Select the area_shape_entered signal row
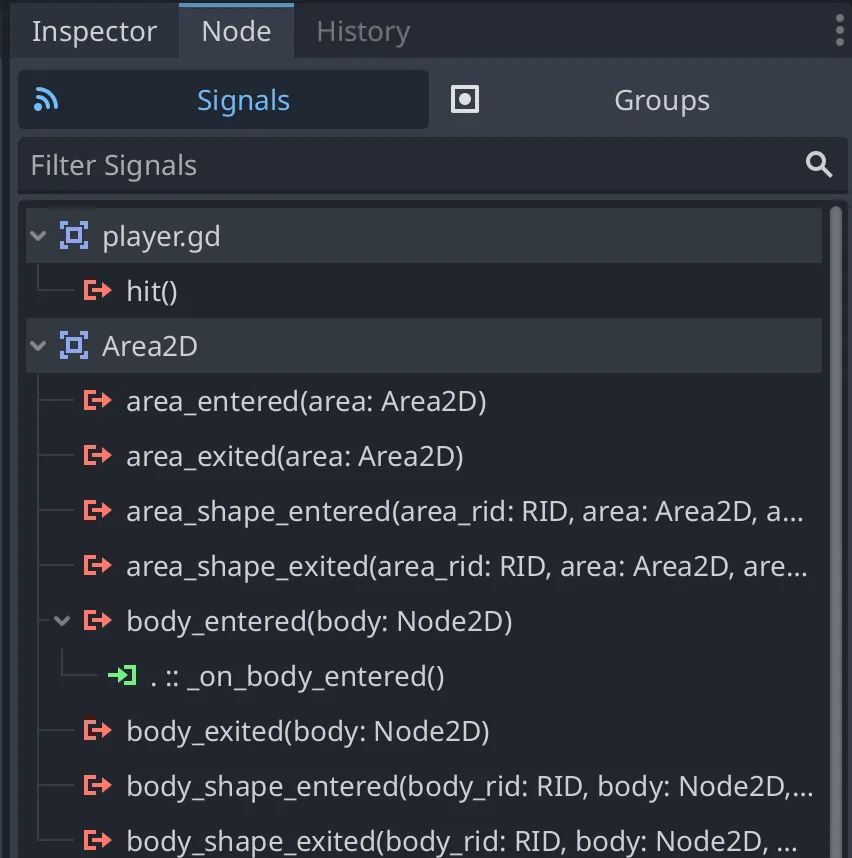This screenshot has width=852, height=858. [465, 512]
